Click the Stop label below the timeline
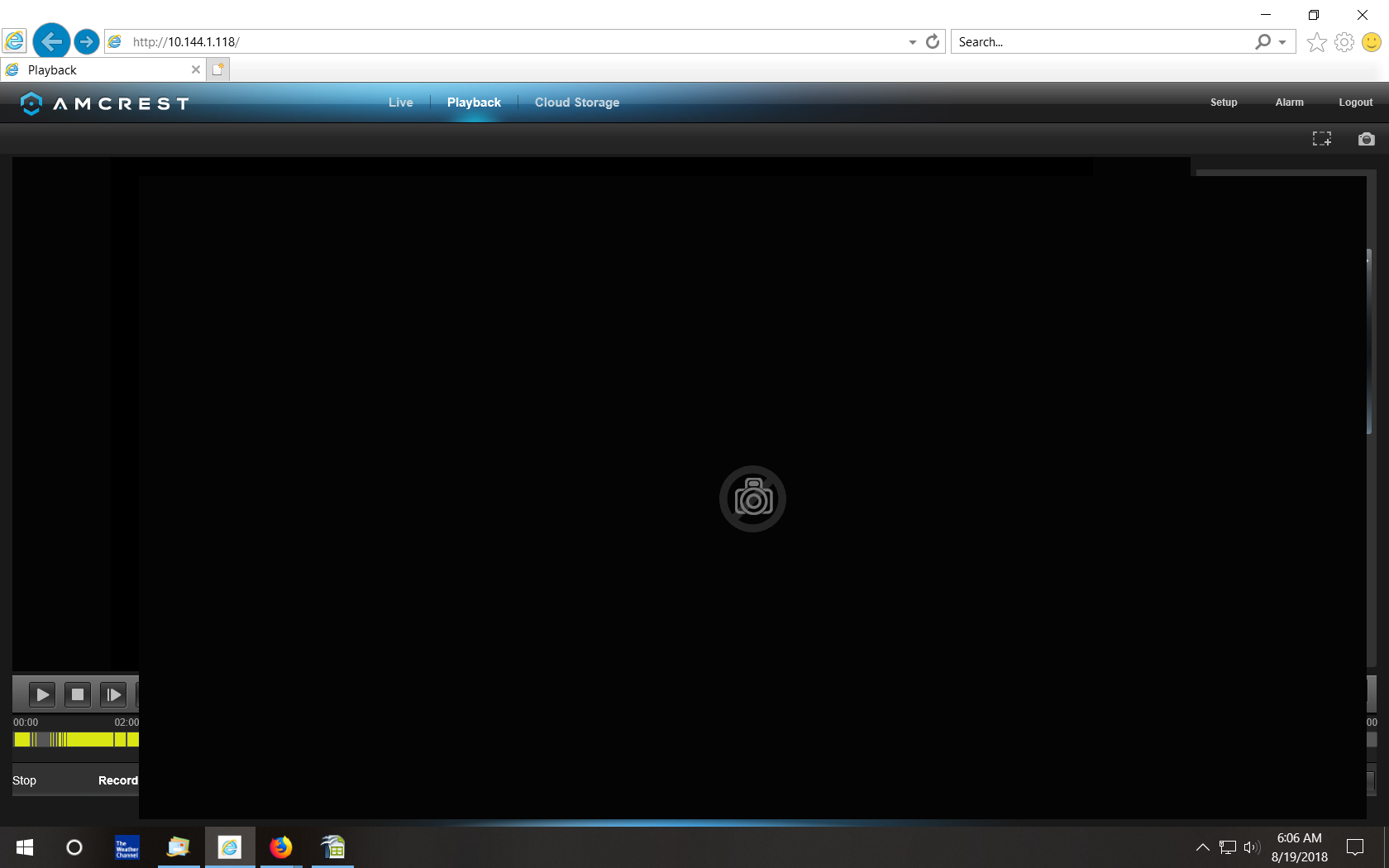This screenshot has height=868, width=1389. pos(24,780)
